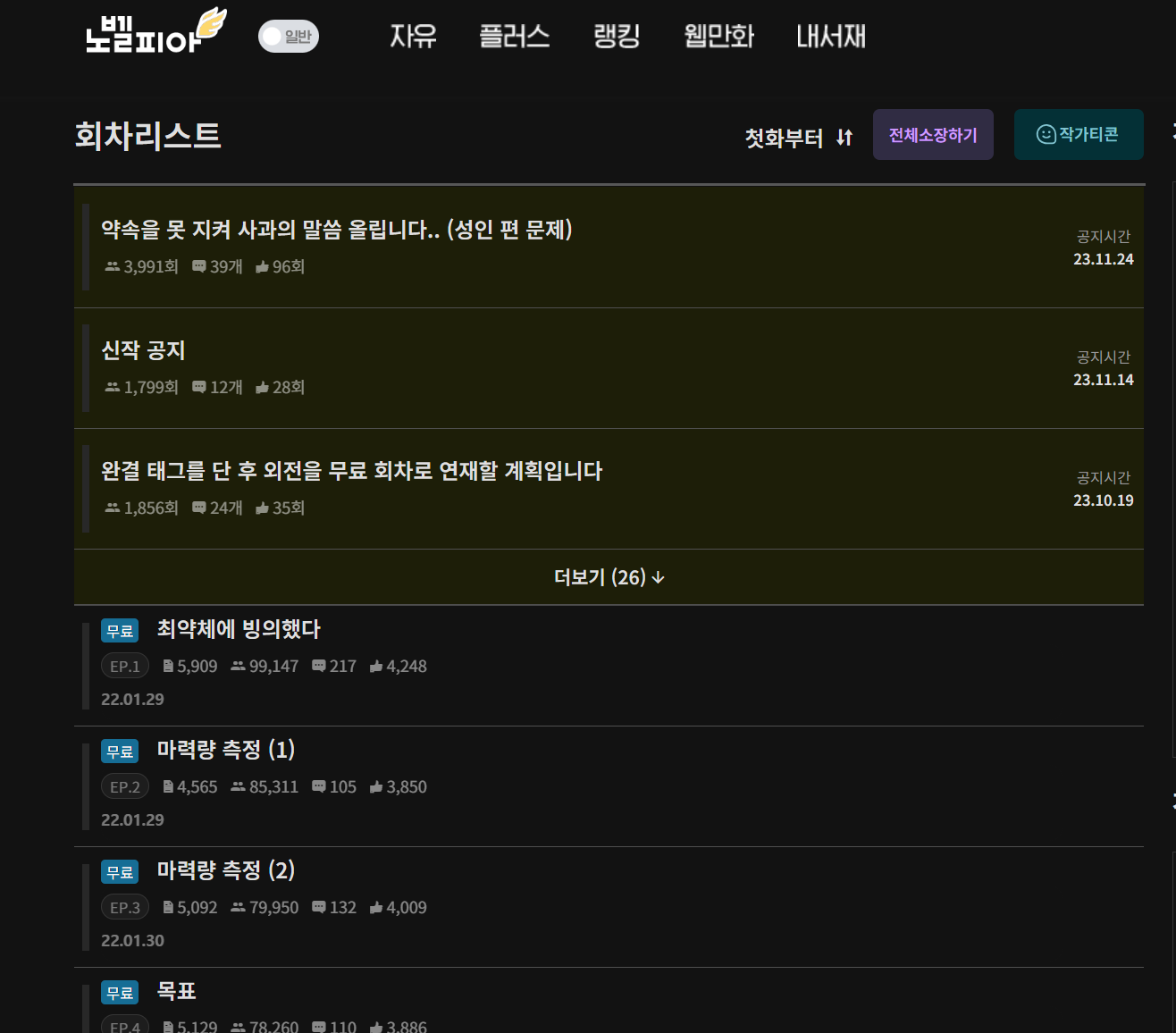This screenshot has height=1033, width=1176.
Task: Toggle the 일반 mode switch
Action: 288,37
